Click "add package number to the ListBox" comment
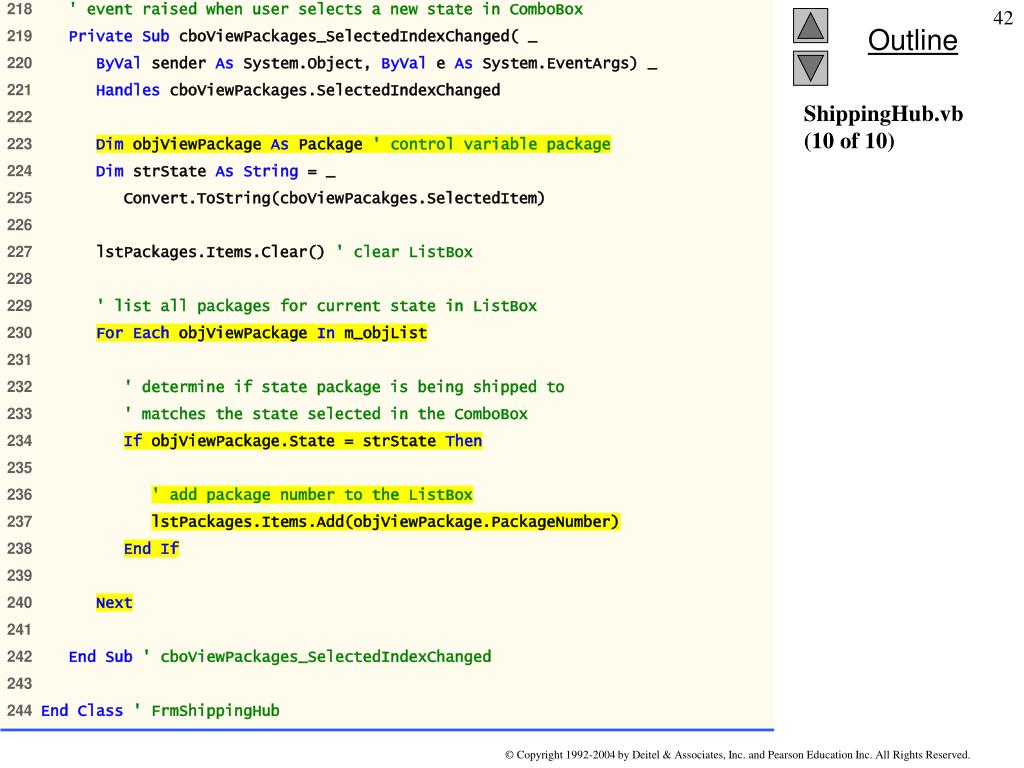The width and height of the screenshot is (1024, 768). (312, 495)
